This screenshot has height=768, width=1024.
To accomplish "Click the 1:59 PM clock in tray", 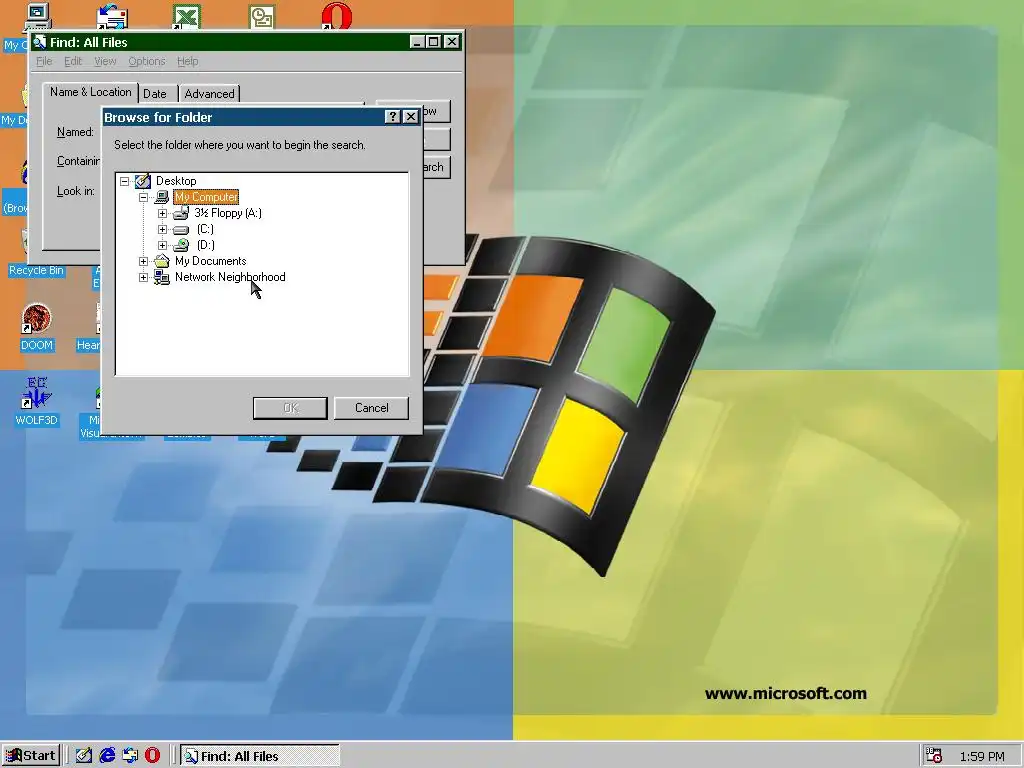I will pyautogui.click(x=982, y=756).
